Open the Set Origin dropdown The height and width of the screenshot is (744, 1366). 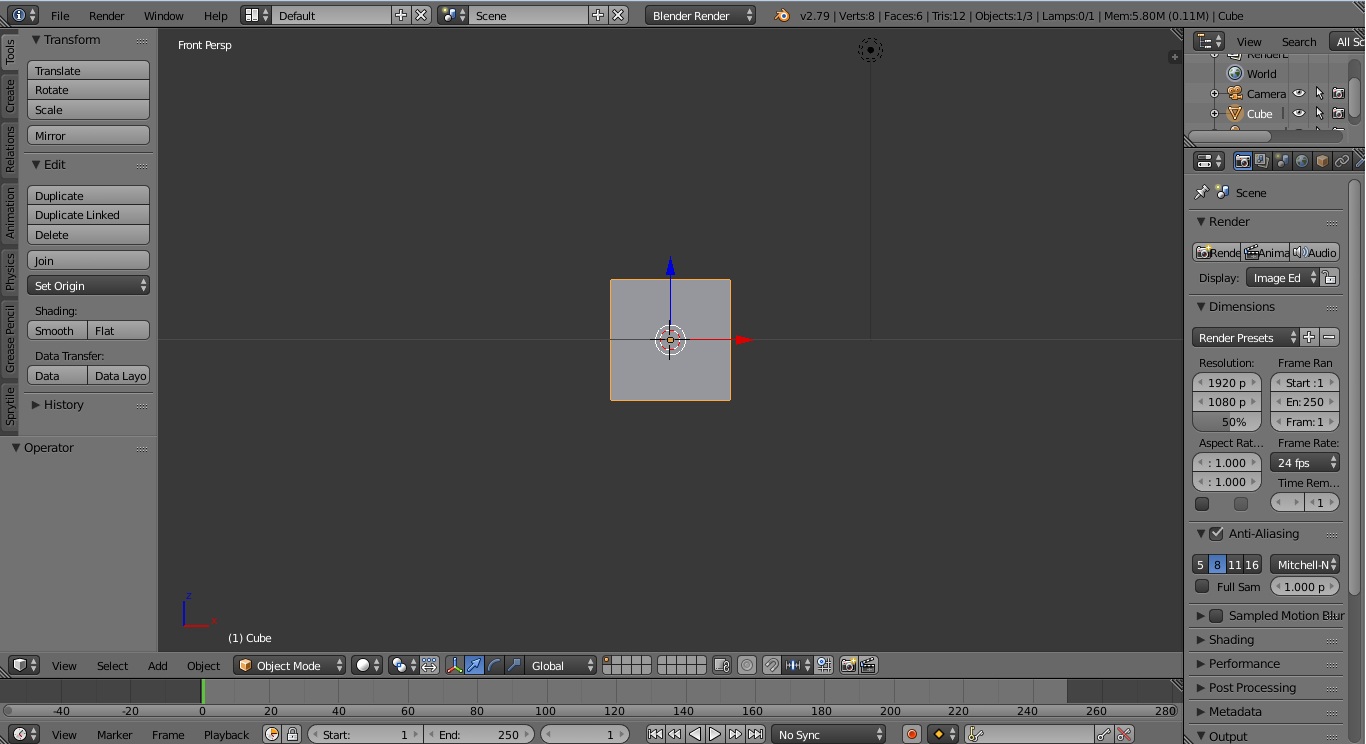pos(88,285)
